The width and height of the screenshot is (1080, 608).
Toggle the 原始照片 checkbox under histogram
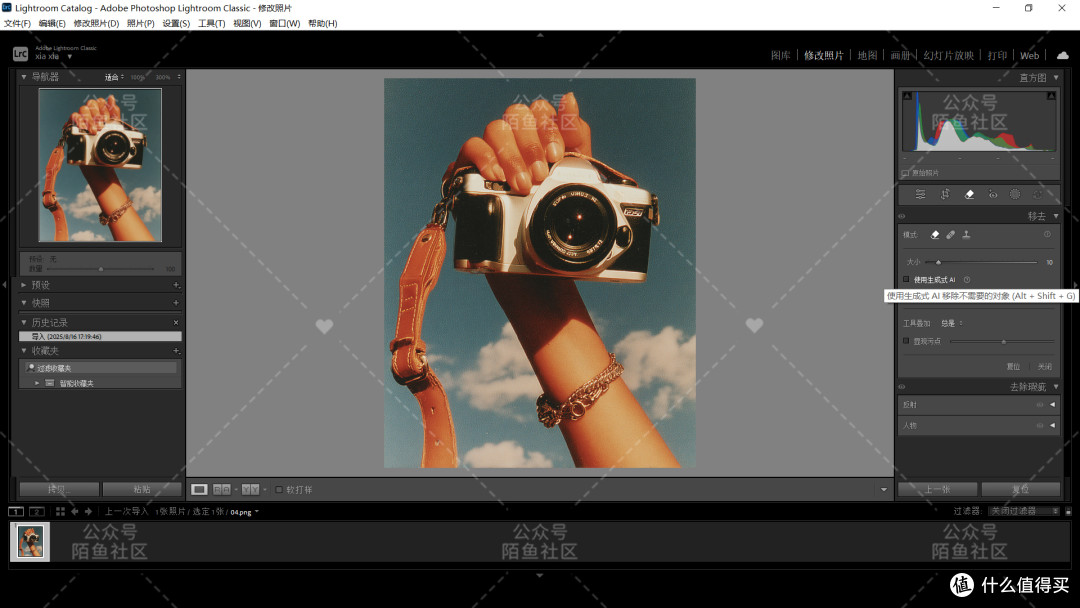pos(905,173)
